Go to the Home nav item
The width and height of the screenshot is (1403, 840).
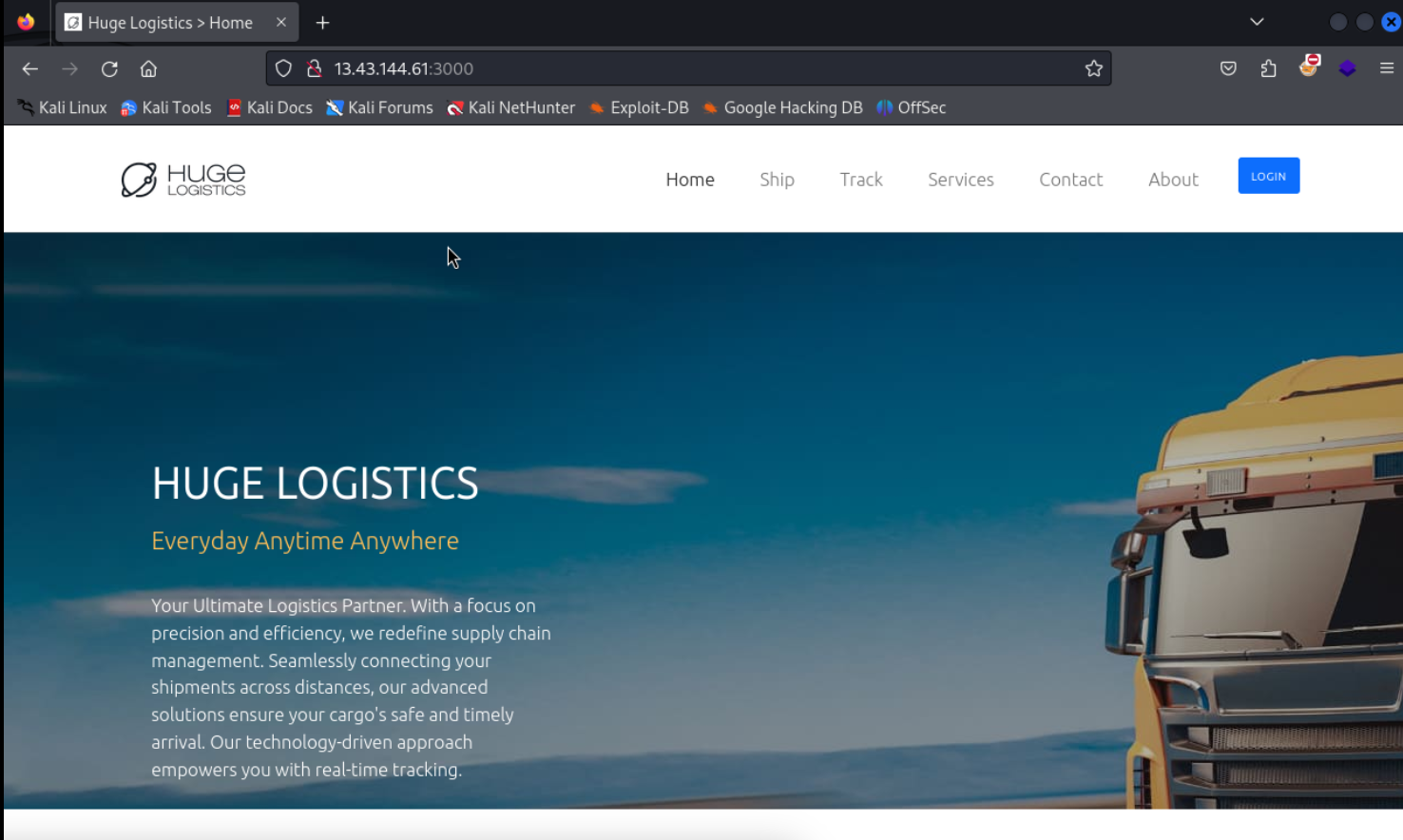(x=690, y=179)
